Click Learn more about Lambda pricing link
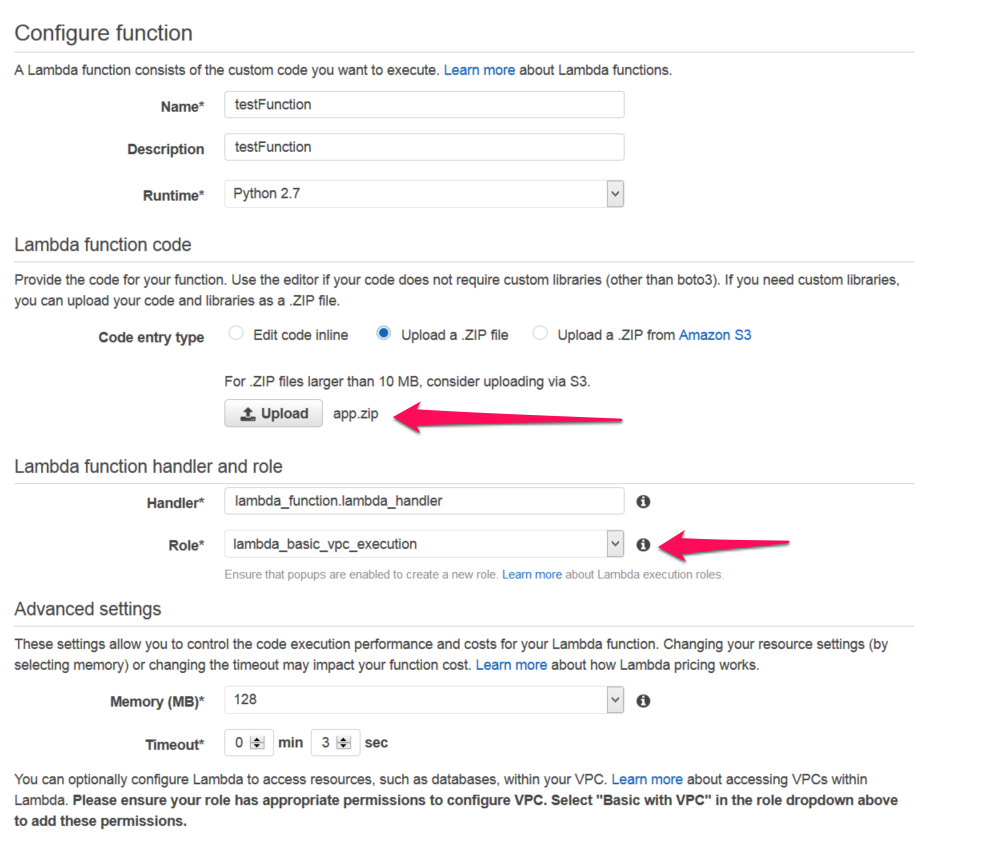 [x=511, y=665]
